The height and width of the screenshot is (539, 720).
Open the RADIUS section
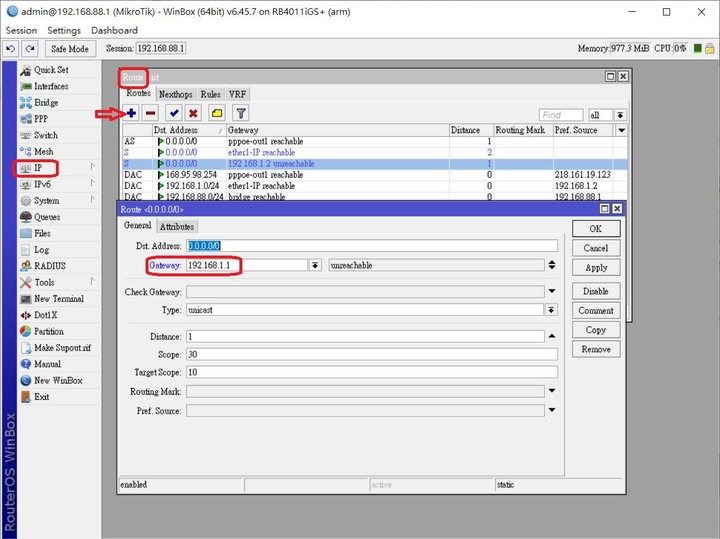click(x=50, y=266)
